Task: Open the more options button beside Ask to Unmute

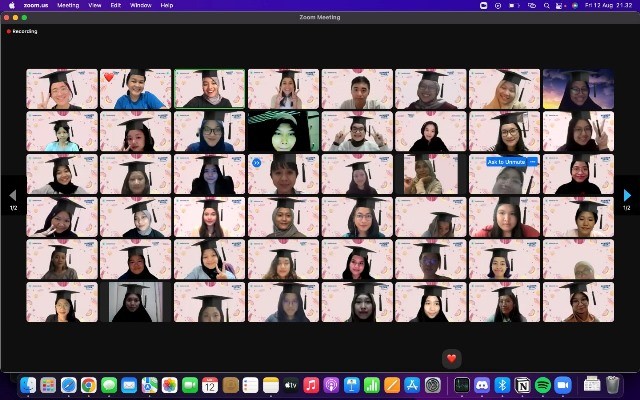Action: click(x=532, y=162)
